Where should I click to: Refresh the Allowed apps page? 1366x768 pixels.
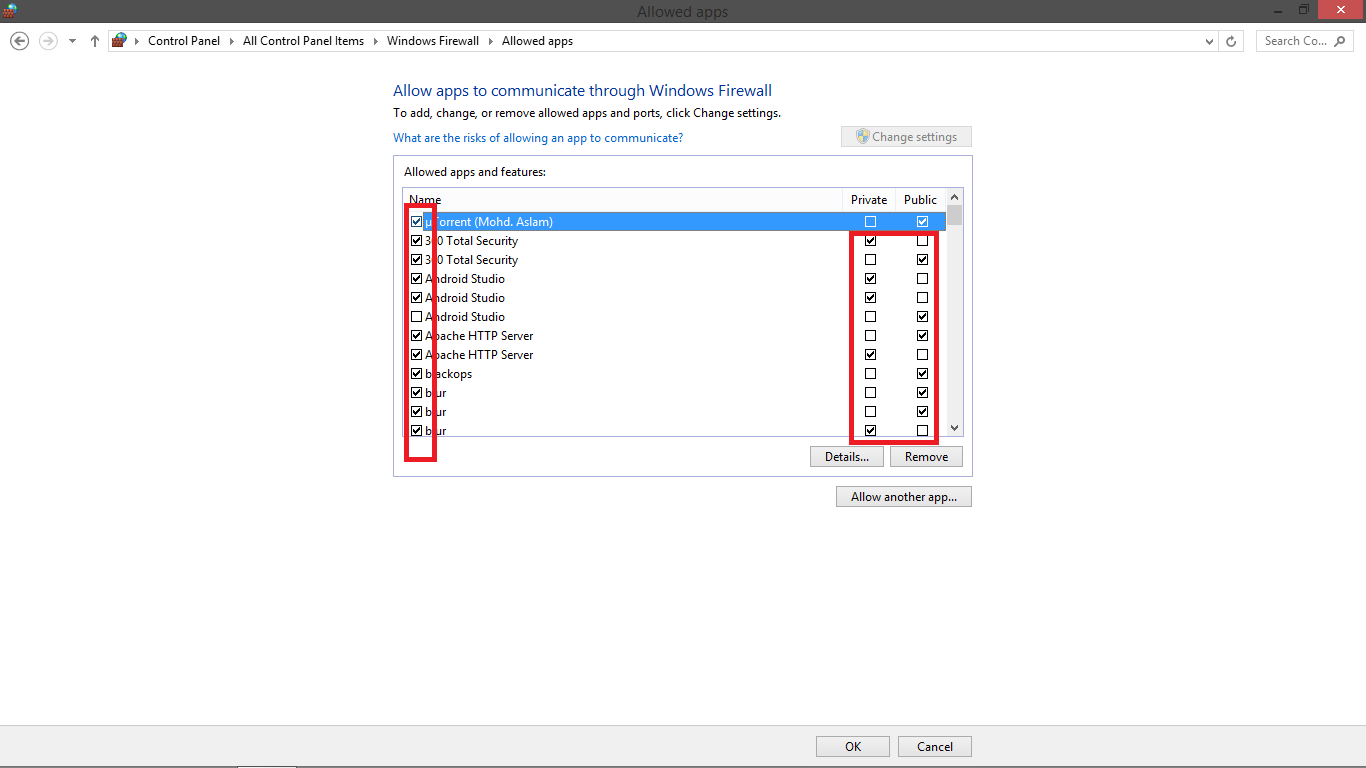1231,41
